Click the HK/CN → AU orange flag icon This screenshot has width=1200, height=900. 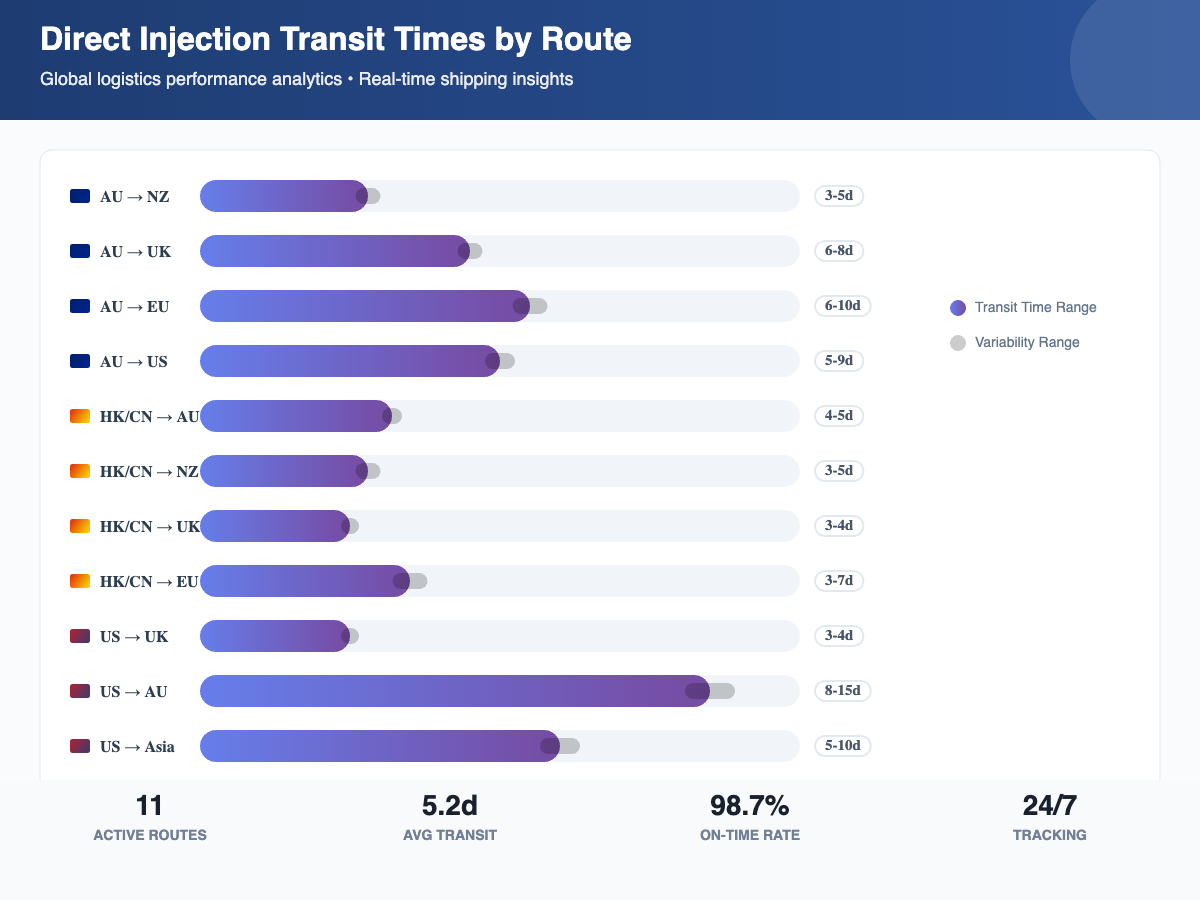click(x=80, y=416)
